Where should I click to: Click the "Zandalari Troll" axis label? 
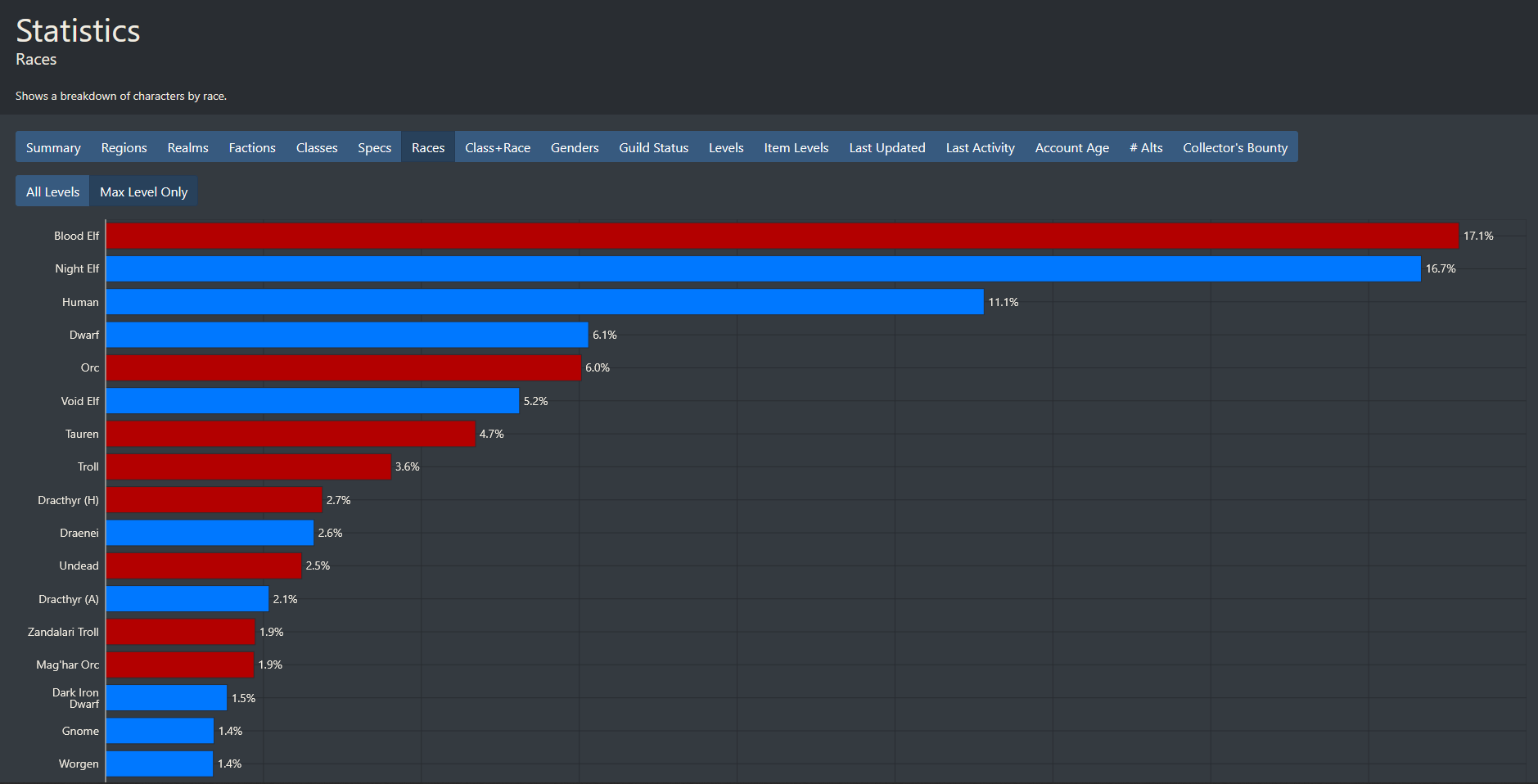coord(63,632)
